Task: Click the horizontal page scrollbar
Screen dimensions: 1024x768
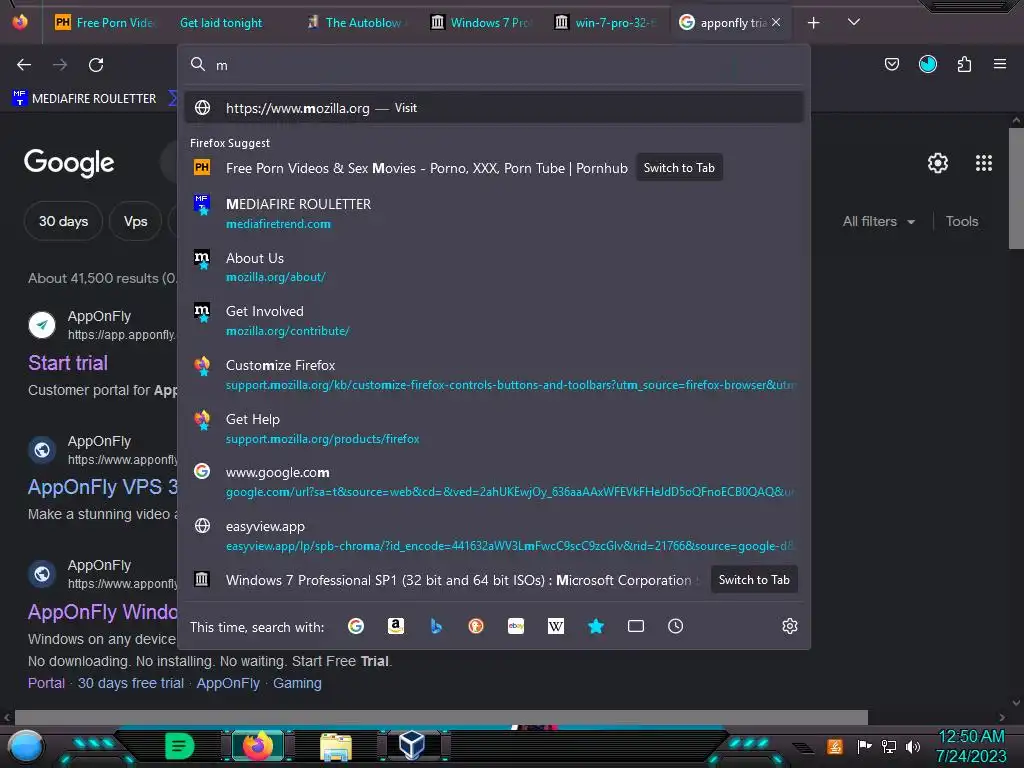Action: 441,716
